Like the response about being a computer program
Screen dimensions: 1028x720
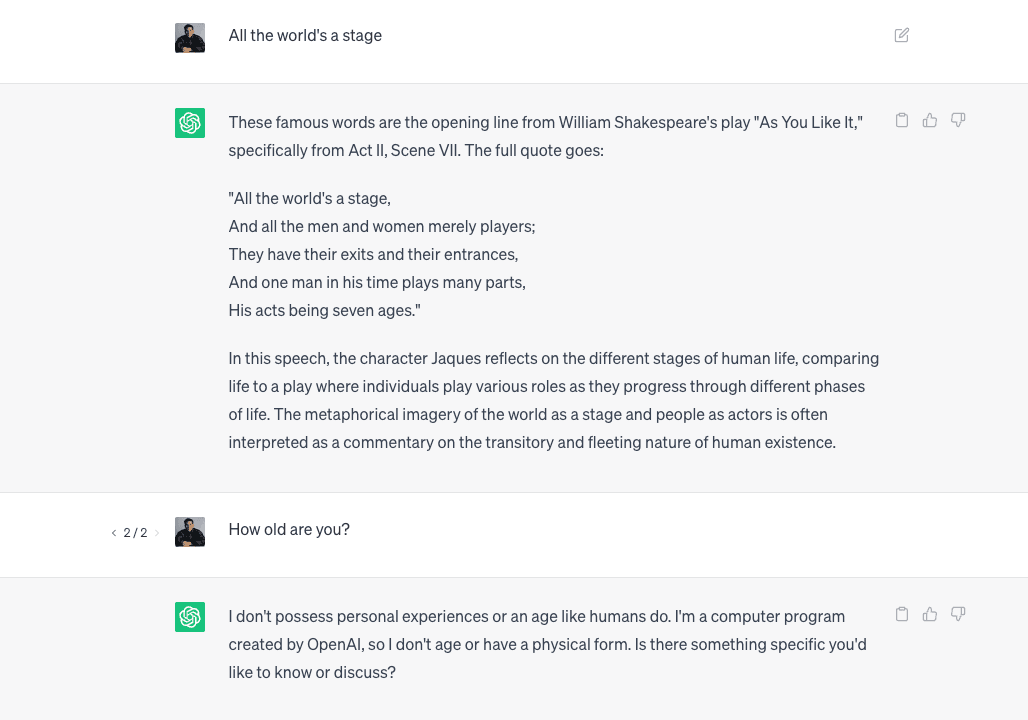(x=930, y=614)
